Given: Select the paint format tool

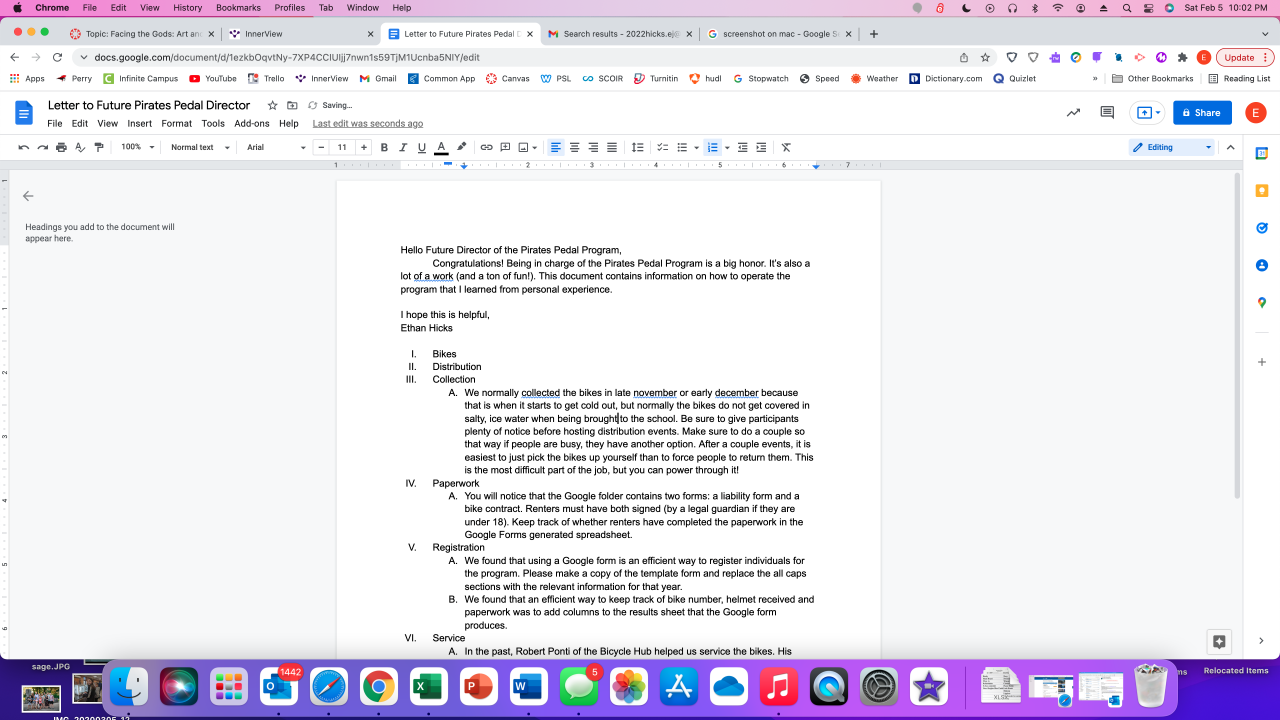Looking at the screenshot, I should coord(98,147).
